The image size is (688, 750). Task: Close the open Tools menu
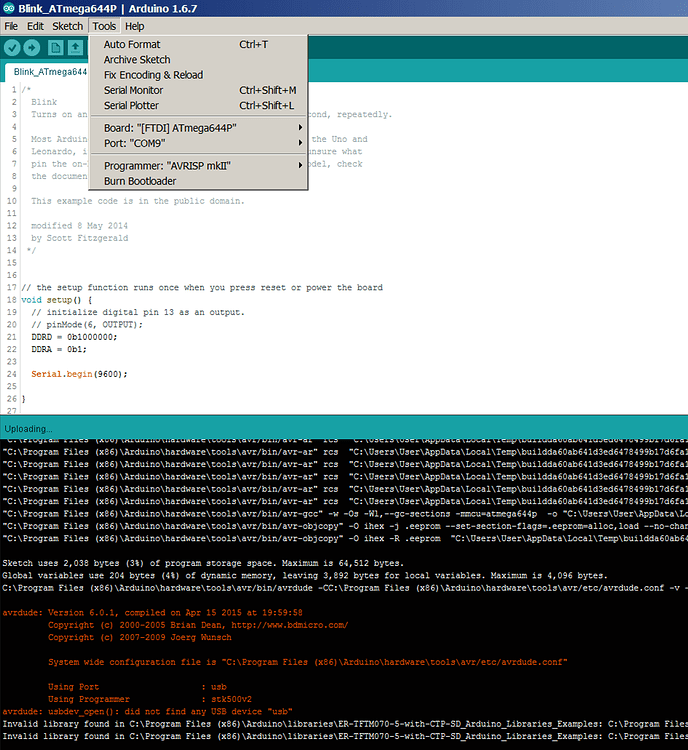coord(104,26)
